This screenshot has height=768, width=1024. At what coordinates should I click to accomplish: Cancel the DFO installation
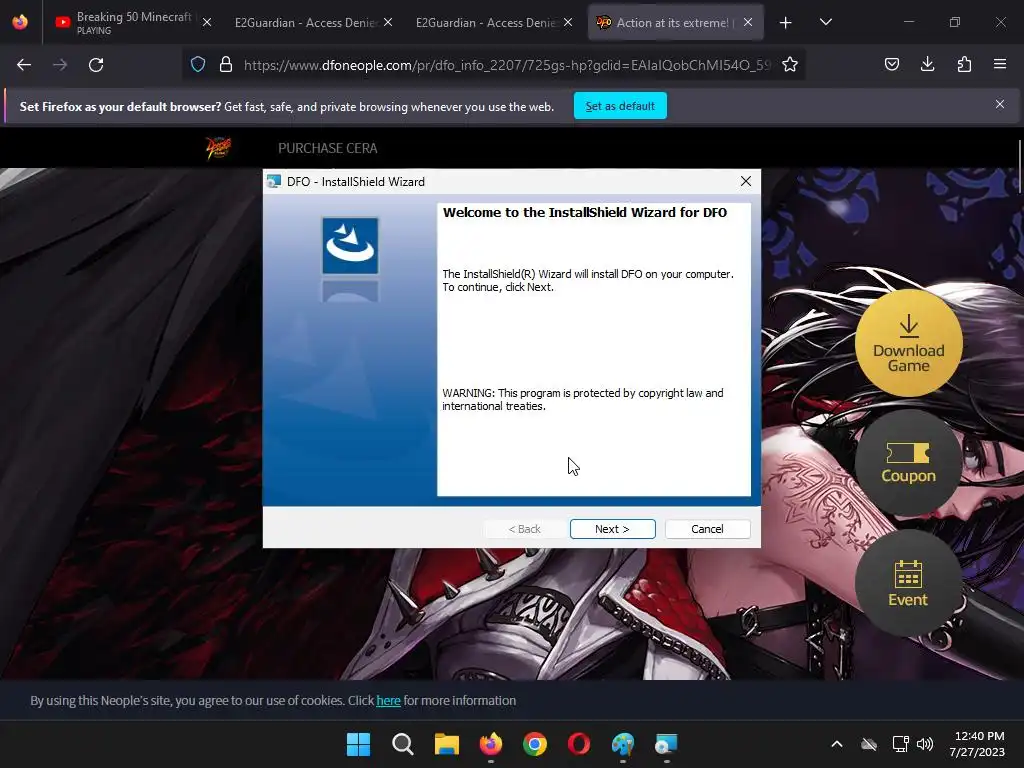[x=707, y=529]
